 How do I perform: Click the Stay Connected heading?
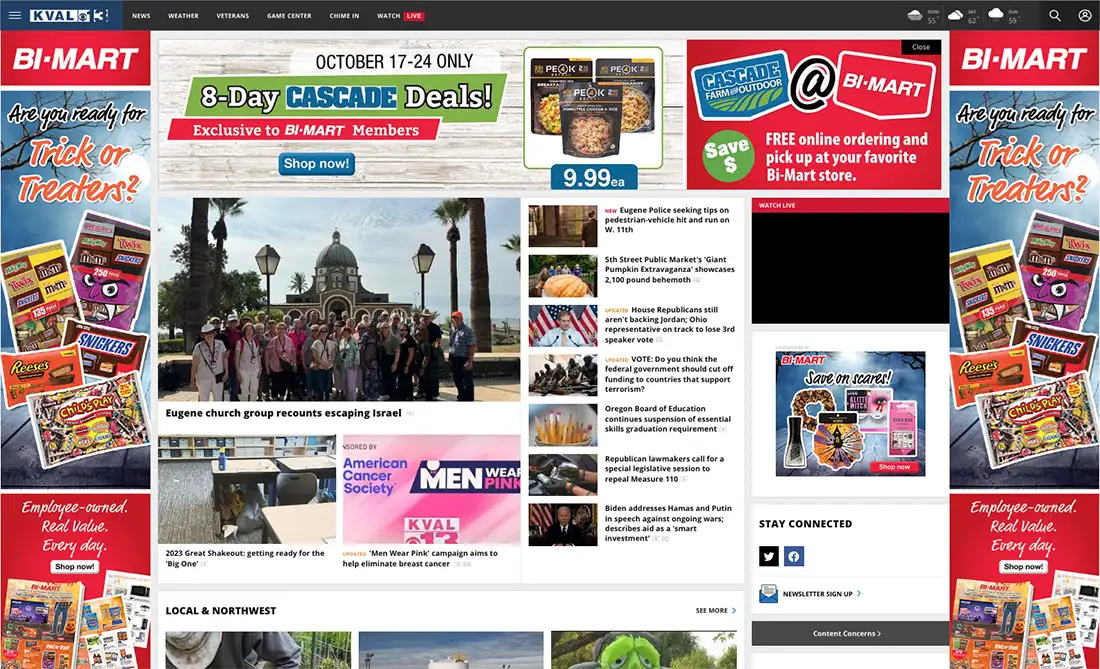click(805, 524)
